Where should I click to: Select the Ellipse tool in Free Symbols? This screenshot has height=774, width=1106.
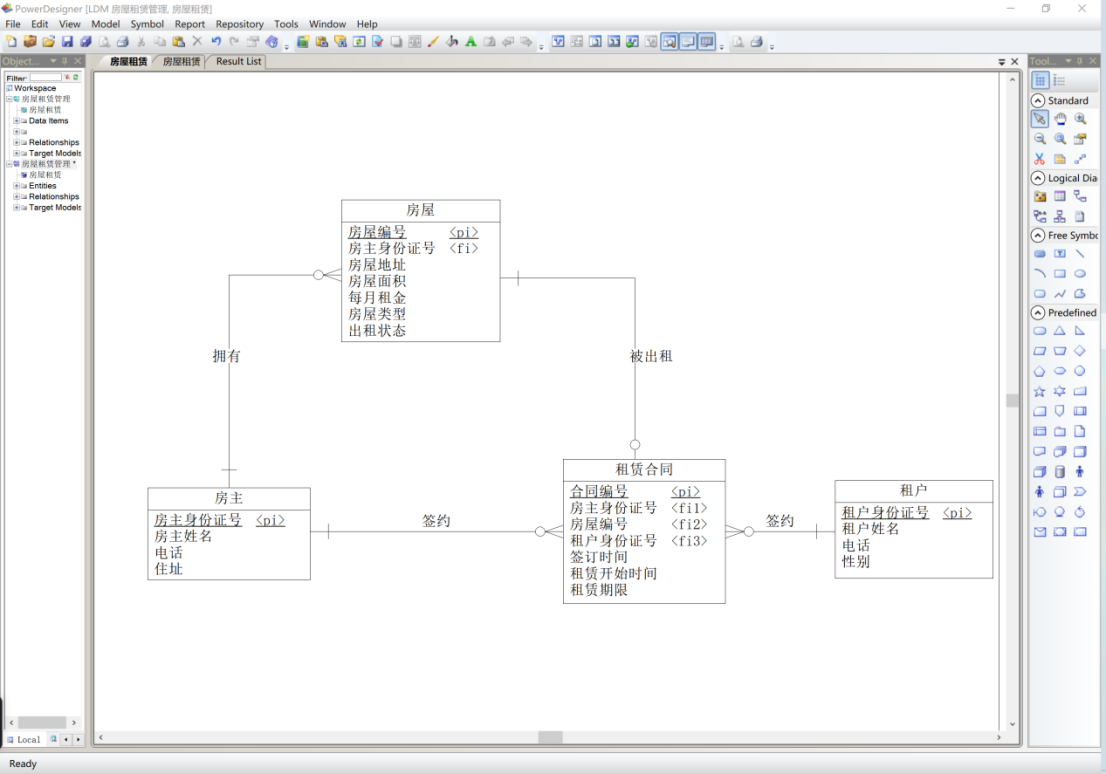[x=1080, y=274]
